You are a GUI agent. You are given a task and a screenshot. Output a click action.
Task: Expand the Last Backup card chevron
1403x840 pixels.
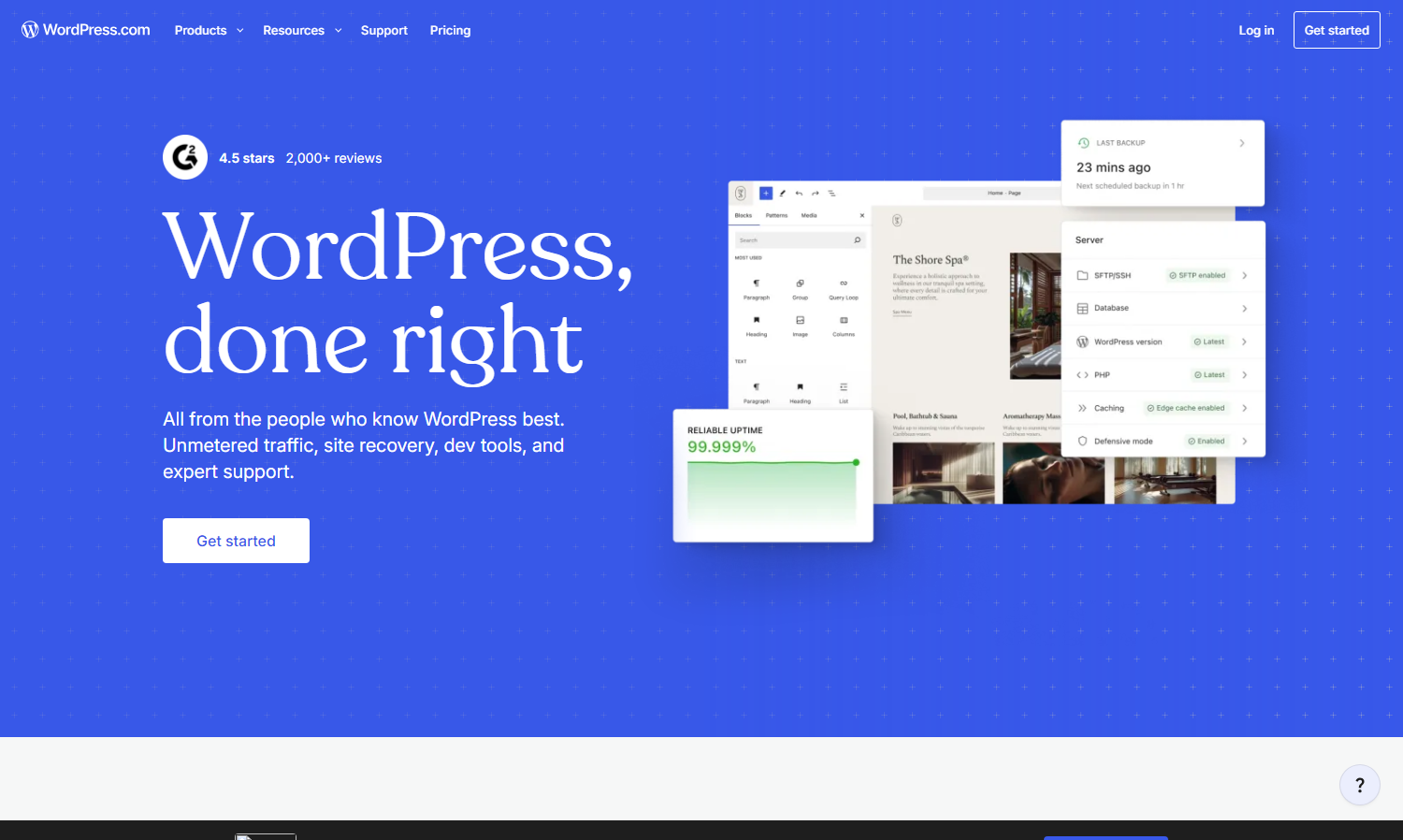pos(1242,143)
